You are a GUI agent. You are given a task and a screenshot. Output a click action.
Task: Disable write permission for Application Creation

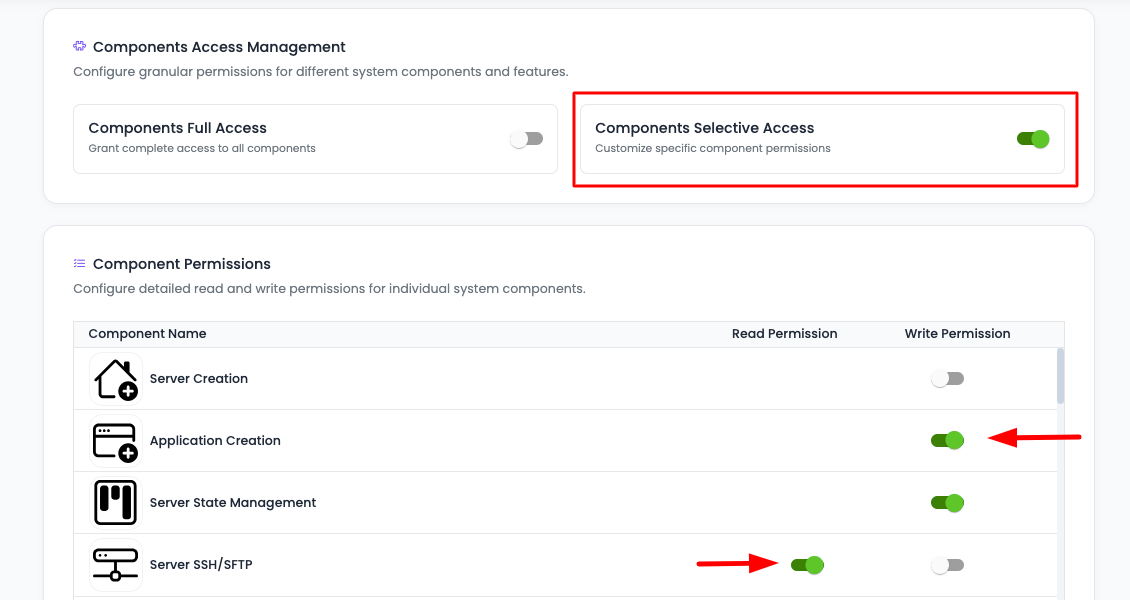947,440
